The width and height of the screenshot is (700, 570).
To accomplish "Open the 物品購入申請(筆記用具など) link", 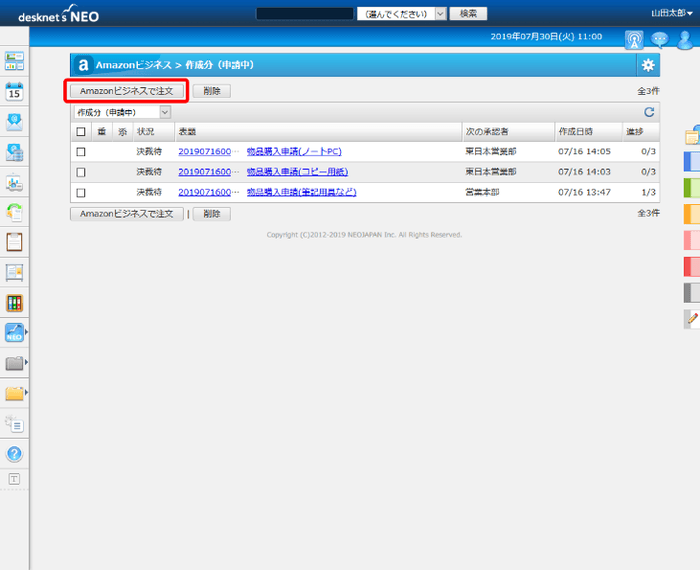I will click(301, 192).
